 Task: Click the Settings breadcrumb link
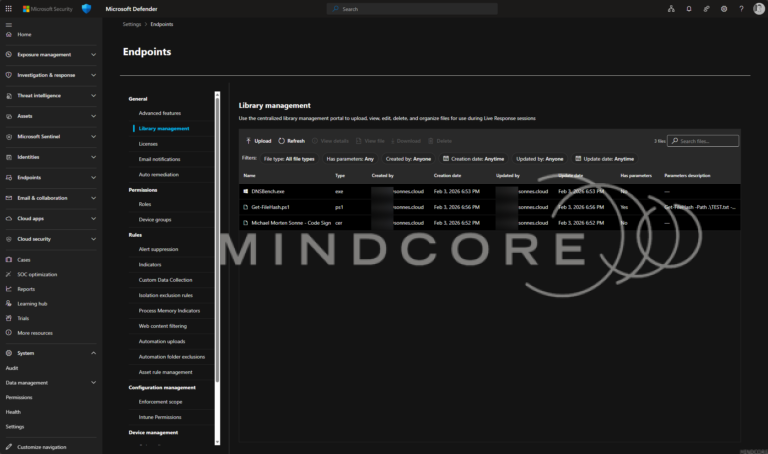(x=132, y=24)
